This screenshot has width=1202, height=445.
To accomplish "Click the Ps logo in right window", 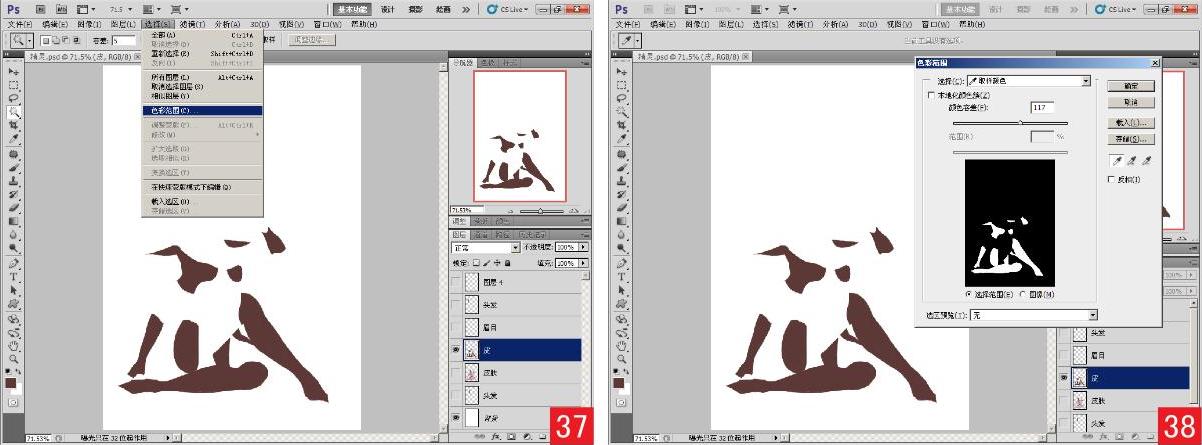I will click(x=619, y=9).
